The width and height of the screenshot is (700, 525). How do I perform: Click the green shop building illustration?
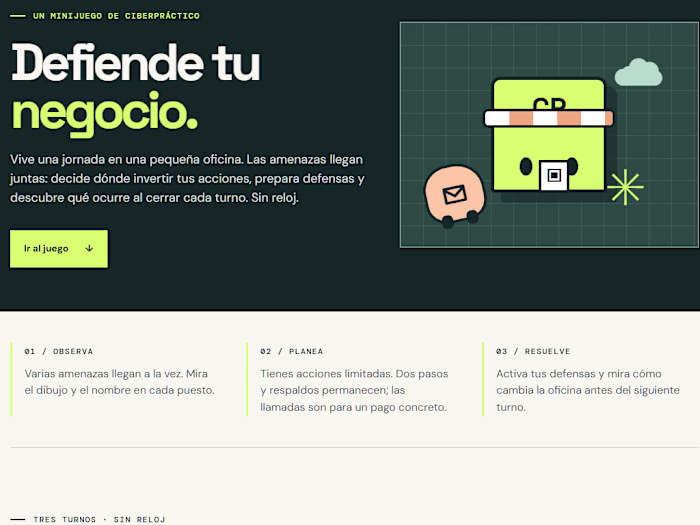(x=549, y=136)
